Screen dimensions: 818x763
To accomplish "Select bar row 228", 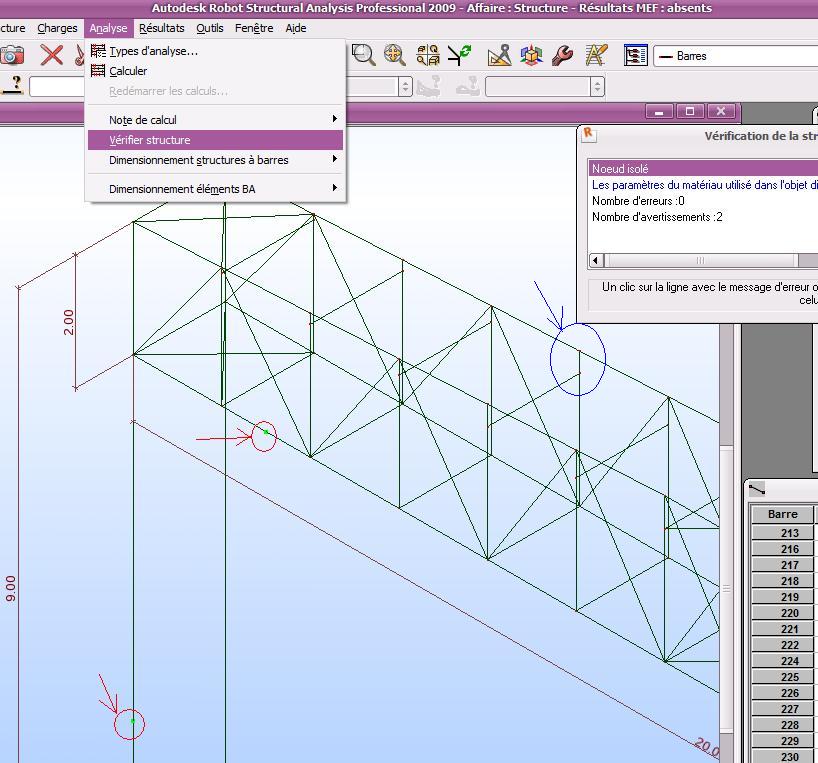I will pos(783,725).
